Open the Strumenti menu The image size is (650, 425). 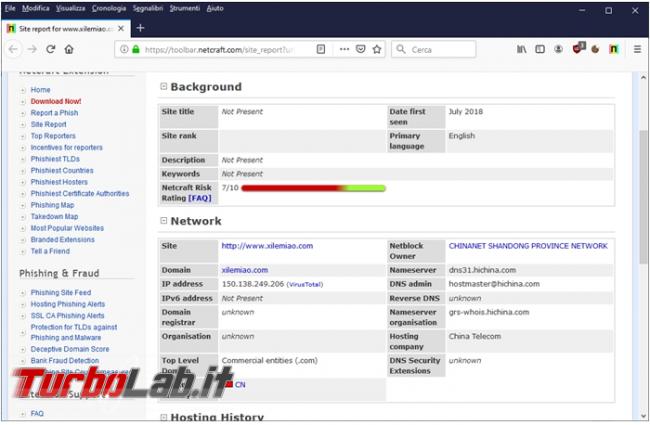[x=184, y=8]
